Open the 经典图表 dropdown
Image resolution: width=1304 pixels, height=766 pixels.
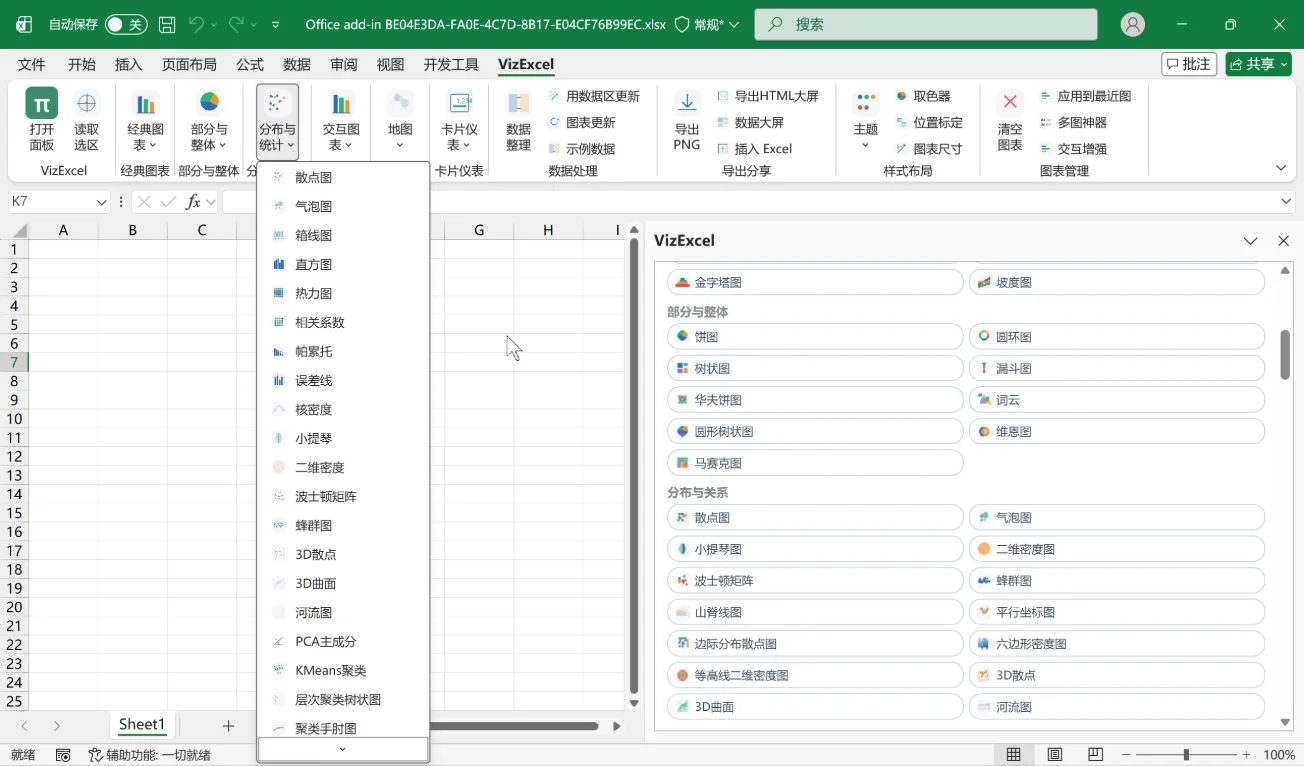pyautogui.click(x=146, y=121)
